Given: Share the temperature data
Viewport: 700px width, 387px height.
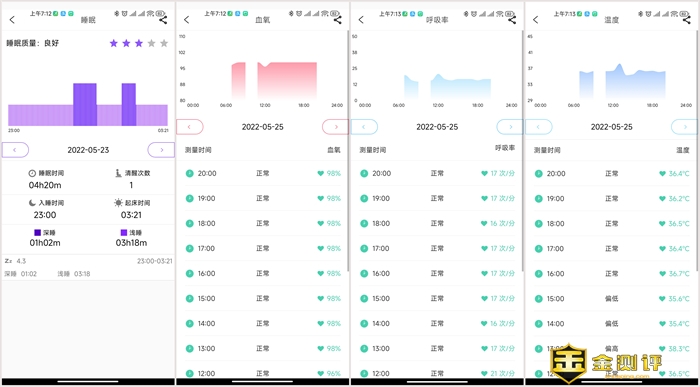Looking at the screenshot, I should (687, 20).
